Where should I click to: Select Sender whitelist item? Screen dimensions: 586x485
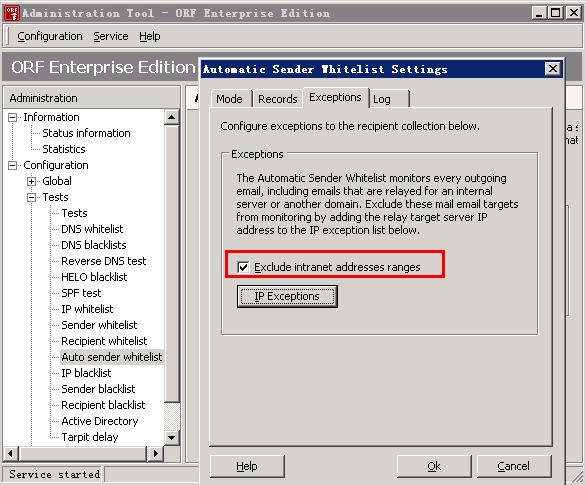99,325
